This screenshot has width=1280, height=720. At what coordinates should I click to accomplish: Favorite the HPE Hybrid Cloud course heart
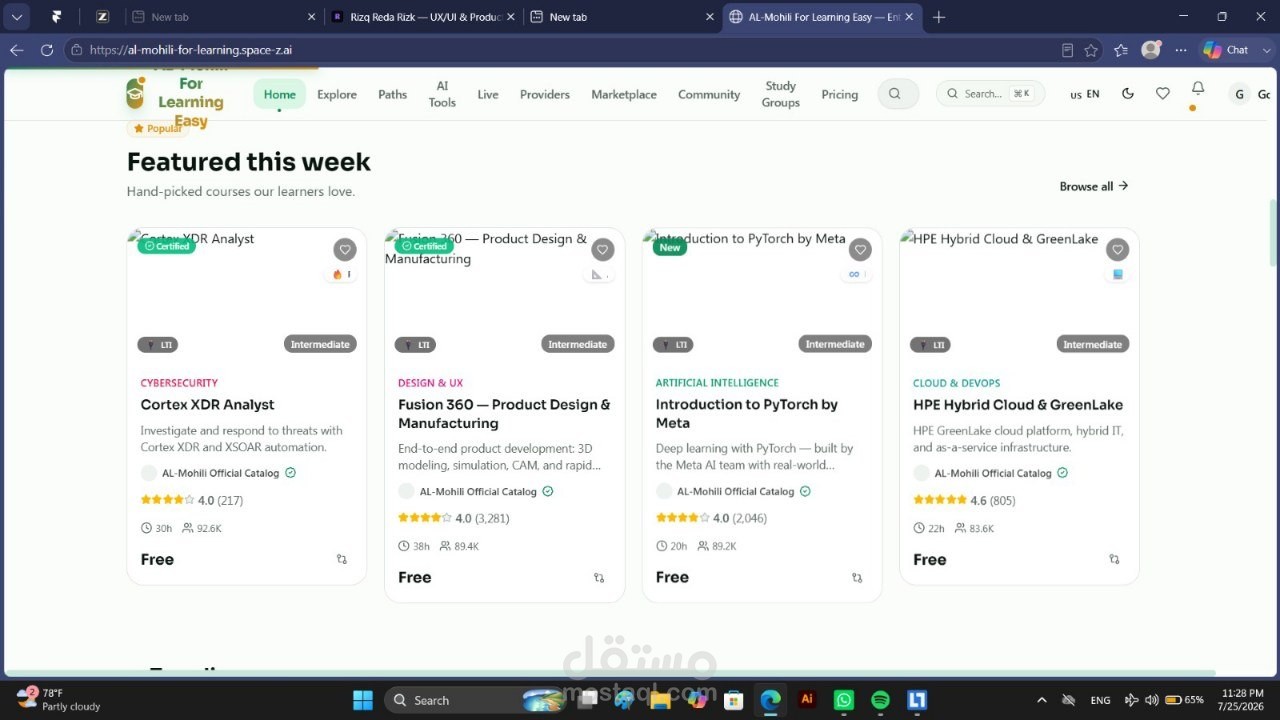1117,250
